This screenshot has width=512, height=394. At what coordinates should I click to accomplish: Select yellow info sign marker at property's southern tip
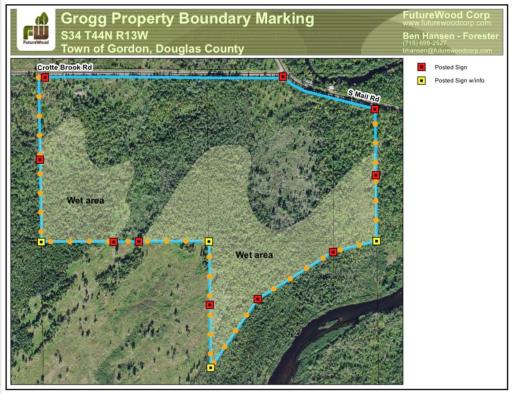pyautogui.click(x=211, y=368)
